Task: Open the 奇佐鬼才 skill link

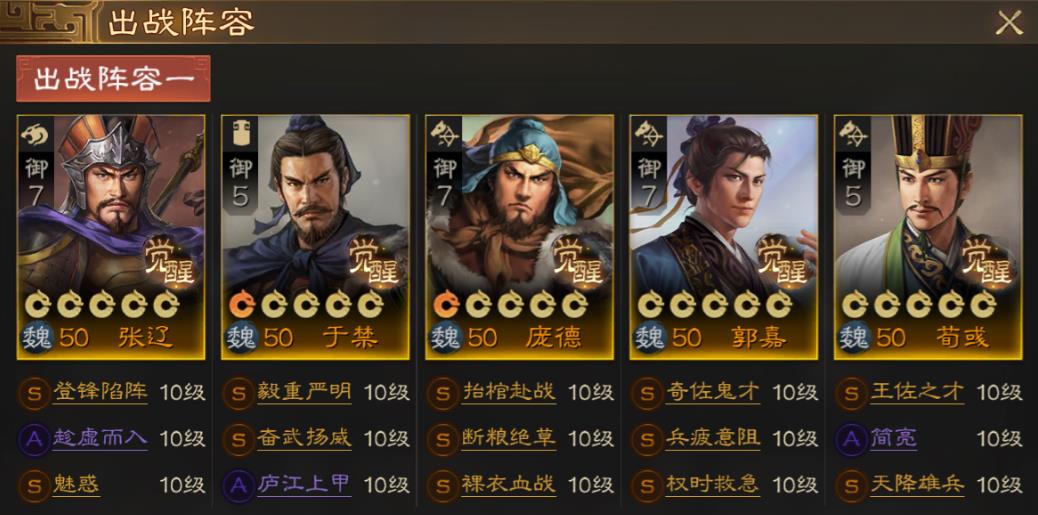Action: (713, 393)
